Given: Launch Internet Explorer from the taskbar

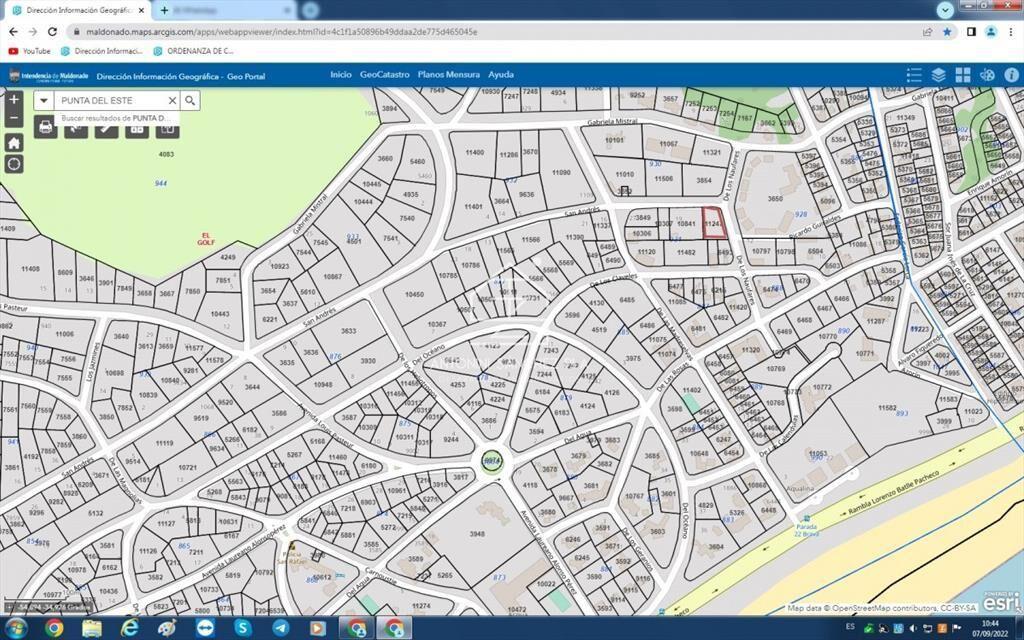Looking at the screenshot, I should coord(129,628).
